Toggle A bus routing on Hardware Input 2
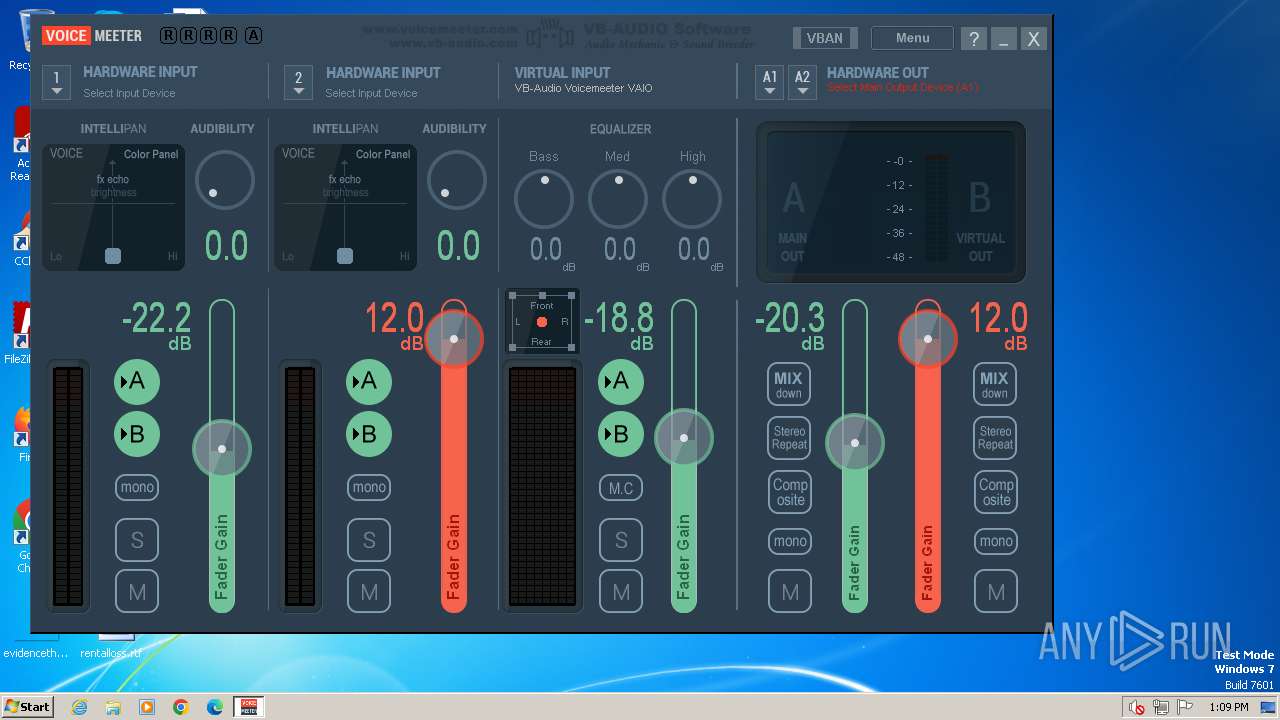Screen dimensions: 1280x720 point(369,381)
